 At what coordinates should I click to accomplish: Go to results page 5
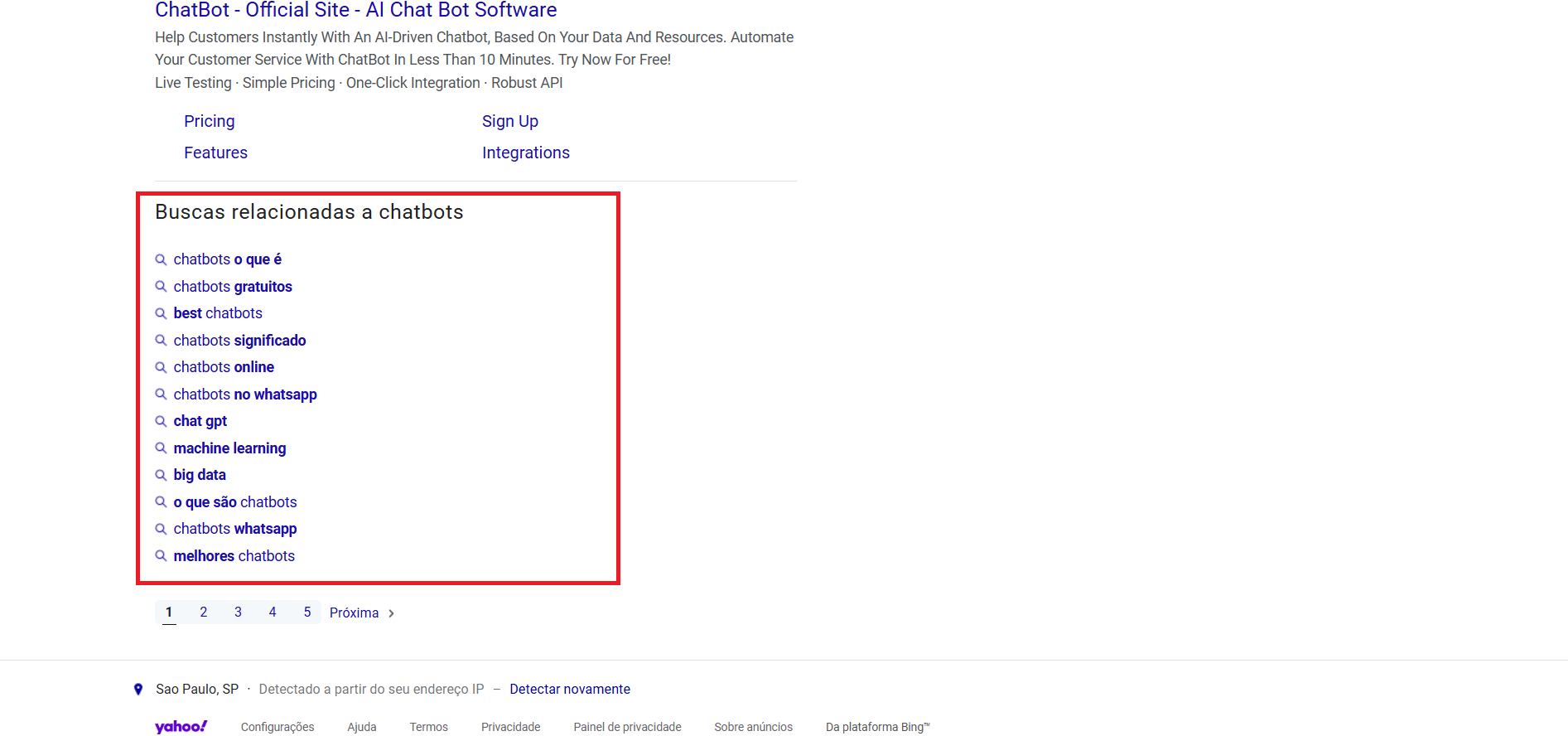(307, 613)
